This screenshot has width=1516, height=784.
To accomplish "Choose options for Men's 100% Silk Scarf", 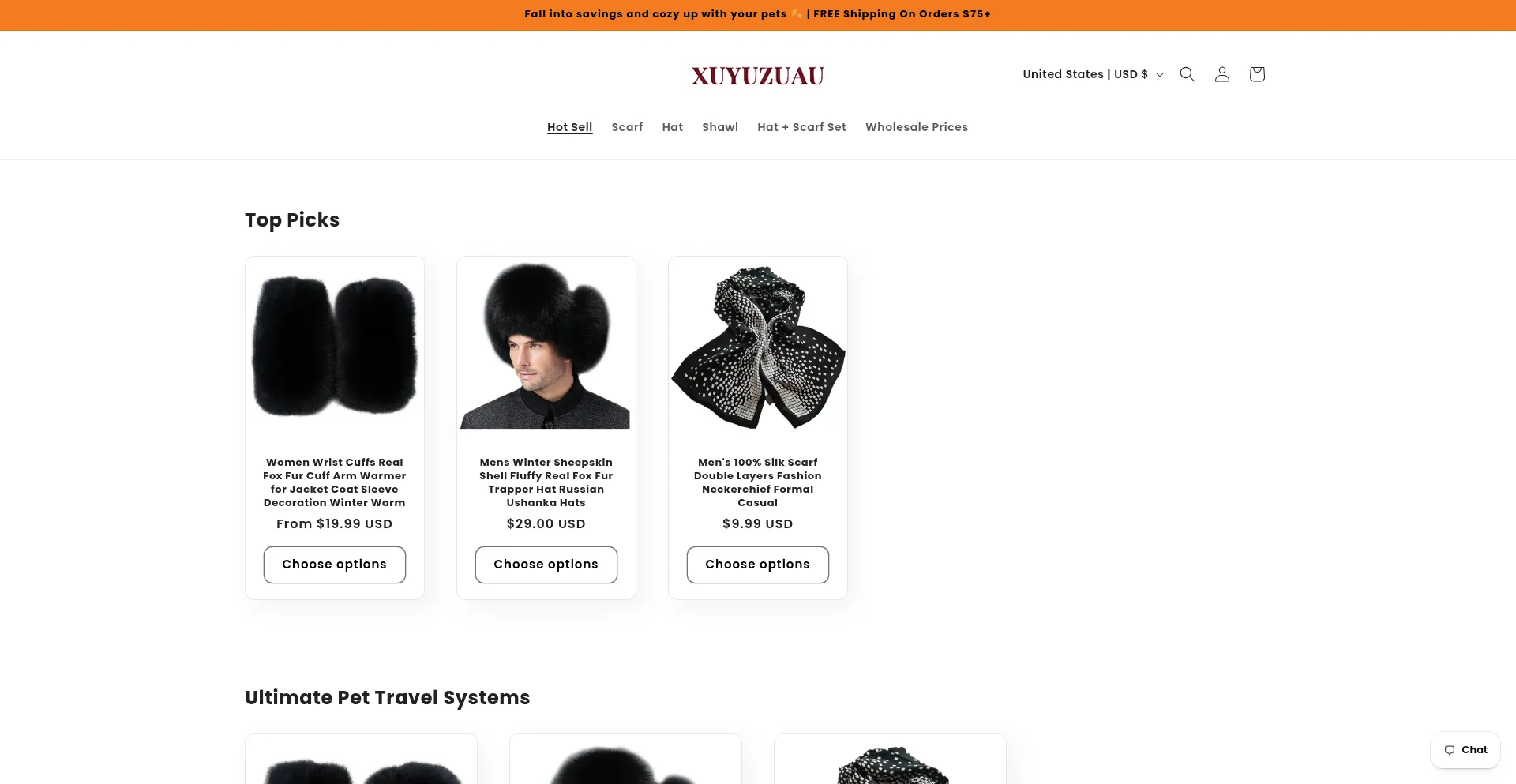I will pyautogui.click(x=758, y=565).
